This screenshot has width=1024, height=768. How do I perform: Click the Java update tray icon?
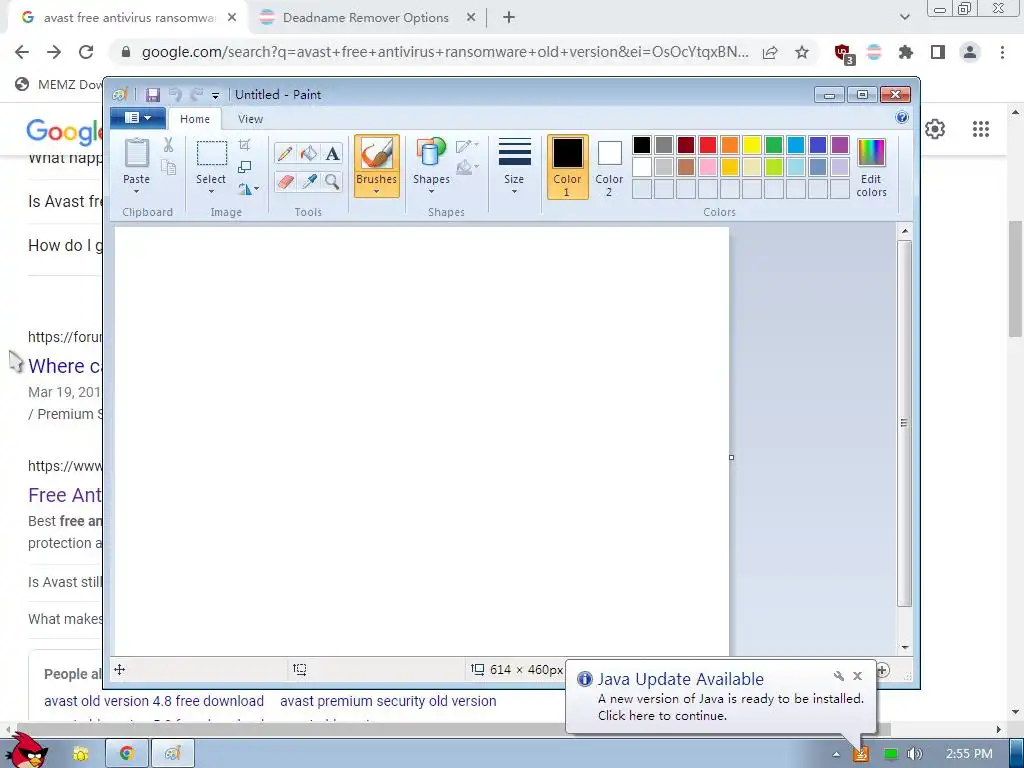pyautogui.click(x=861, y=754)
